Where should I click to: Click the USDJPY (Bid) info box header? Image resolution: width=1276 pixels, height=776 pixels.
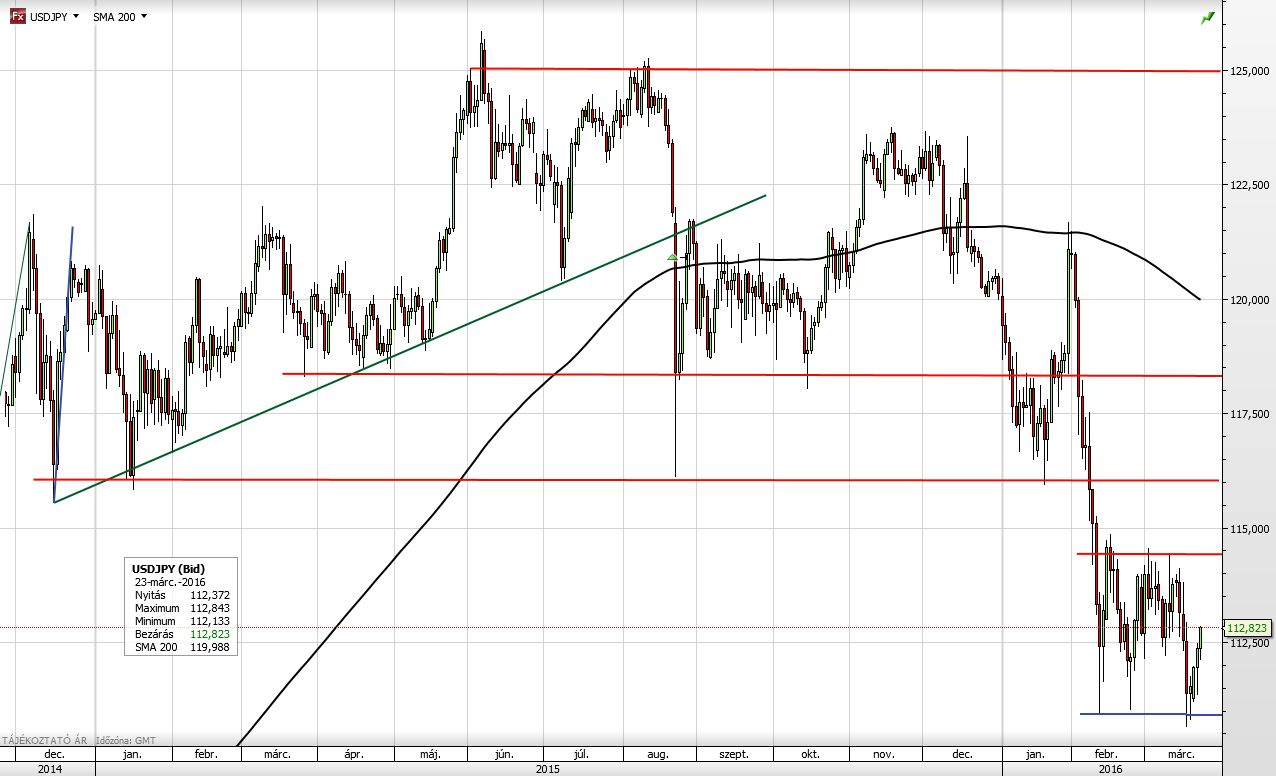[x=168, y=569]
